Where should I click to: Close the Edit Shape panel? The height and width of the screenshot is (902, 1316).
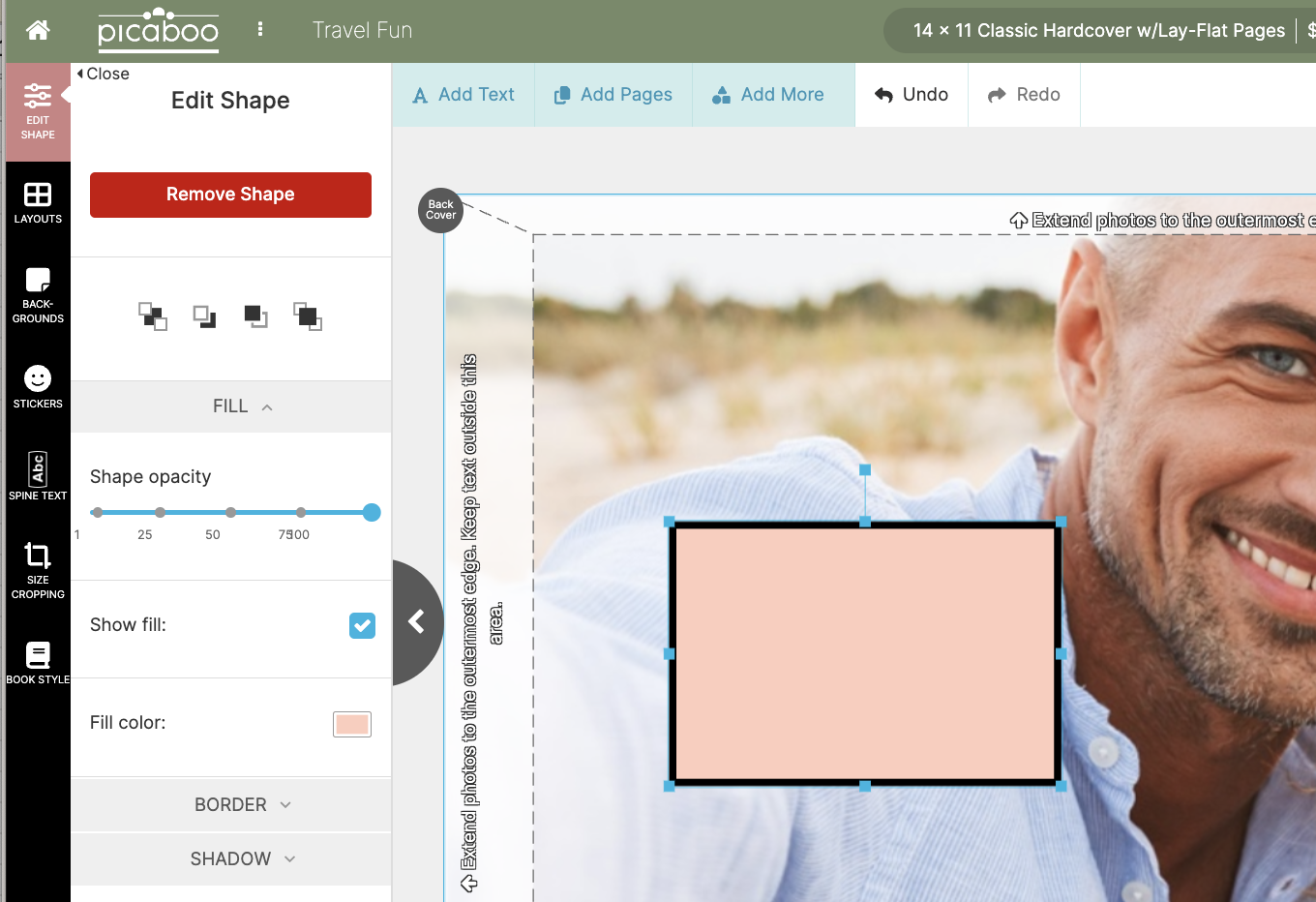[x=104, y=74]
